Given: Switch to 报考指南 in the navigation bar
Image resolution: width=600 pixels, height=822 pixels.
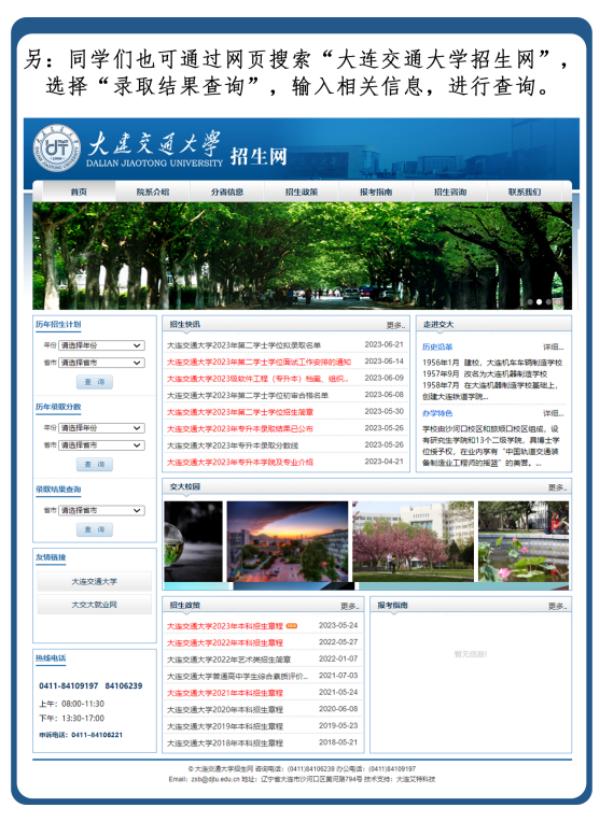Looking at the screenshot, I should coord(376,192).
